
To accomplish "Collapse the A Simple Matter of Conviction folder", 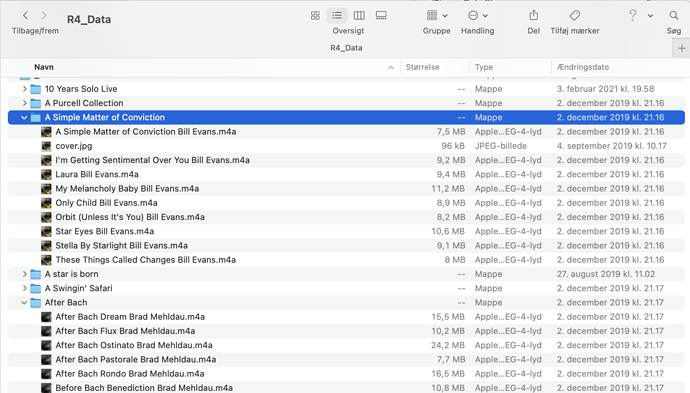I will point(24,118).
